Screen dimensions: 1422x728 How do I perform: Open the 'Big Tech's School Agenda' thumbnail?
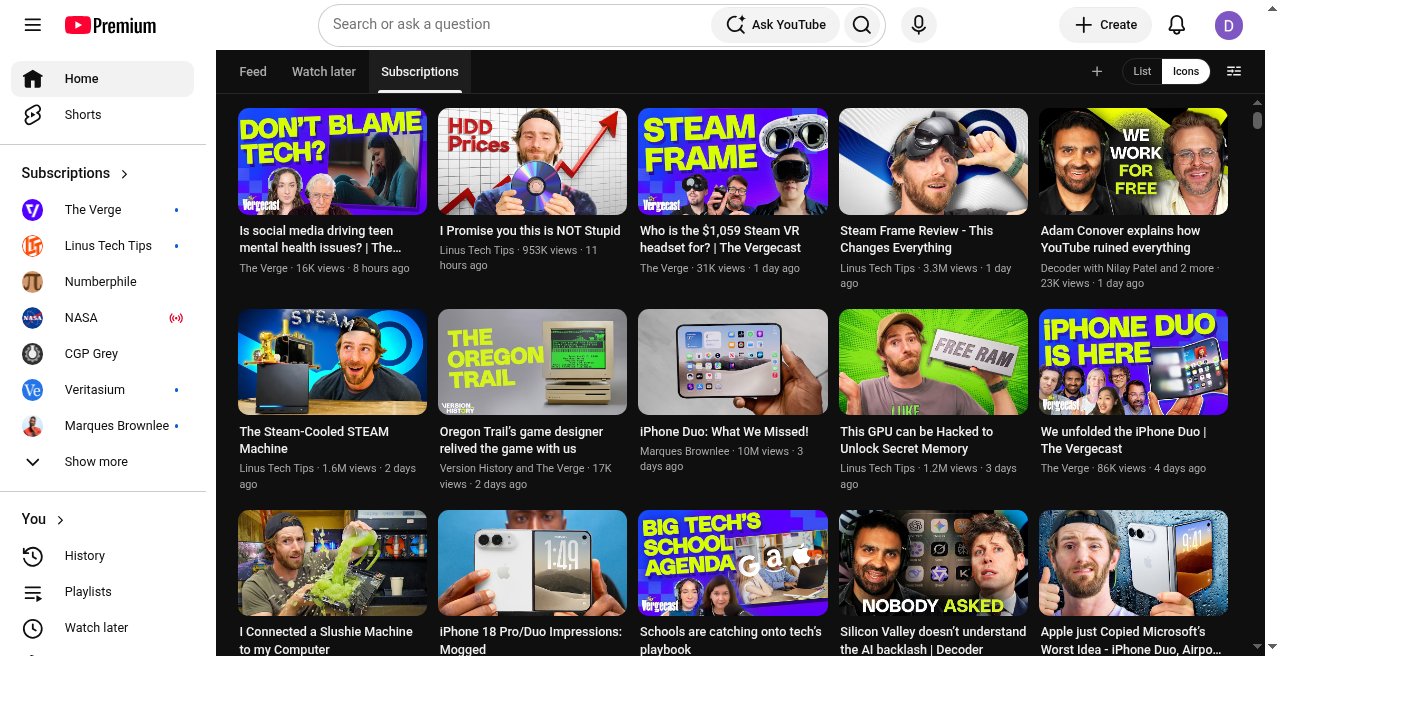pos(733,563)
